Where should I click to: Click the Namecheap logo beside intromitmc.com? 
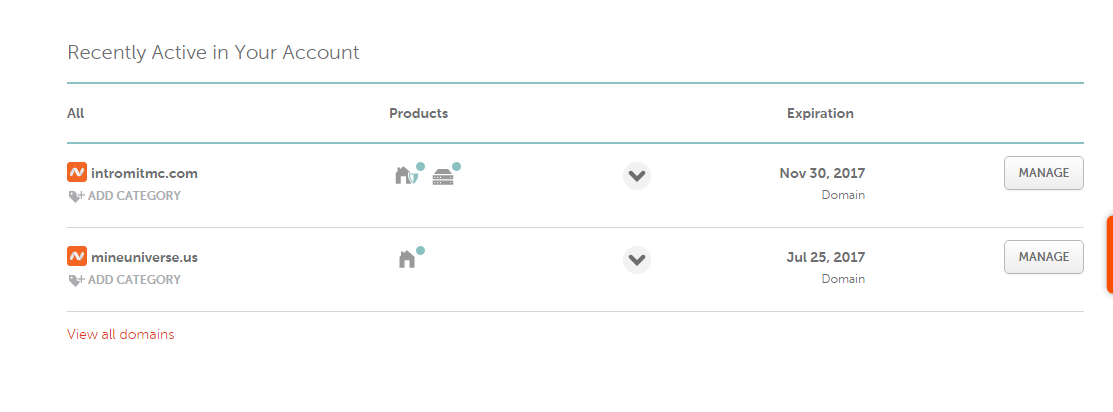[x=77, y=173]
